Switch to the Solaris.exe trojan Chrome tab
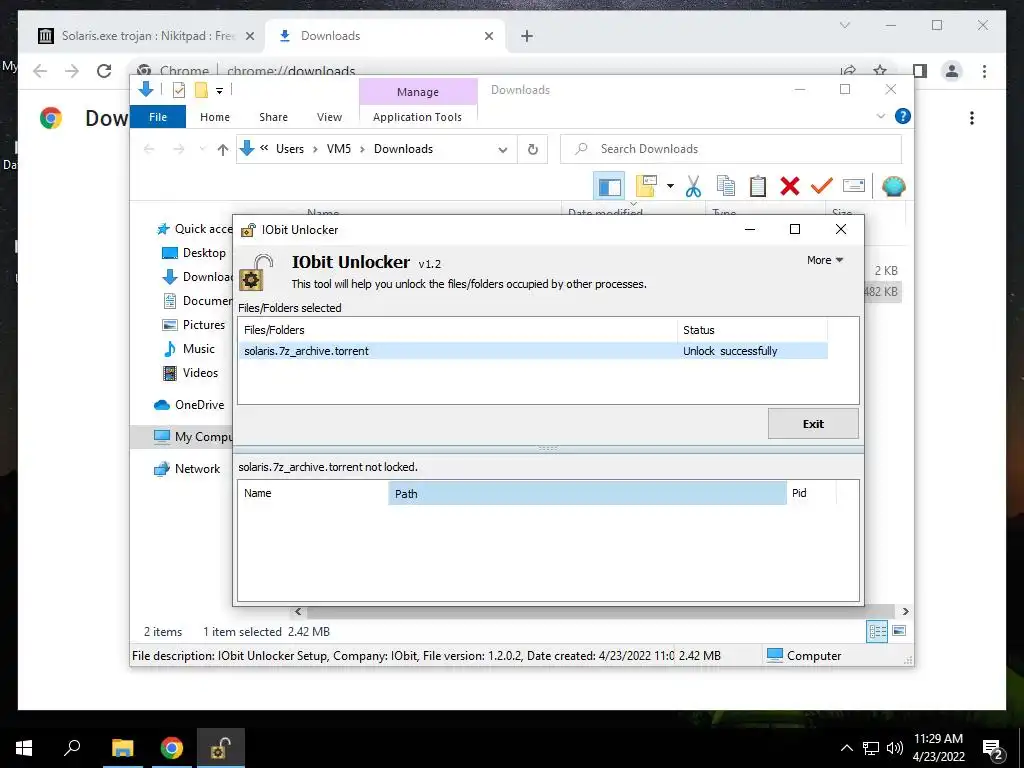The height and width of the screenshot is (768, 1024). click(146, 36)
